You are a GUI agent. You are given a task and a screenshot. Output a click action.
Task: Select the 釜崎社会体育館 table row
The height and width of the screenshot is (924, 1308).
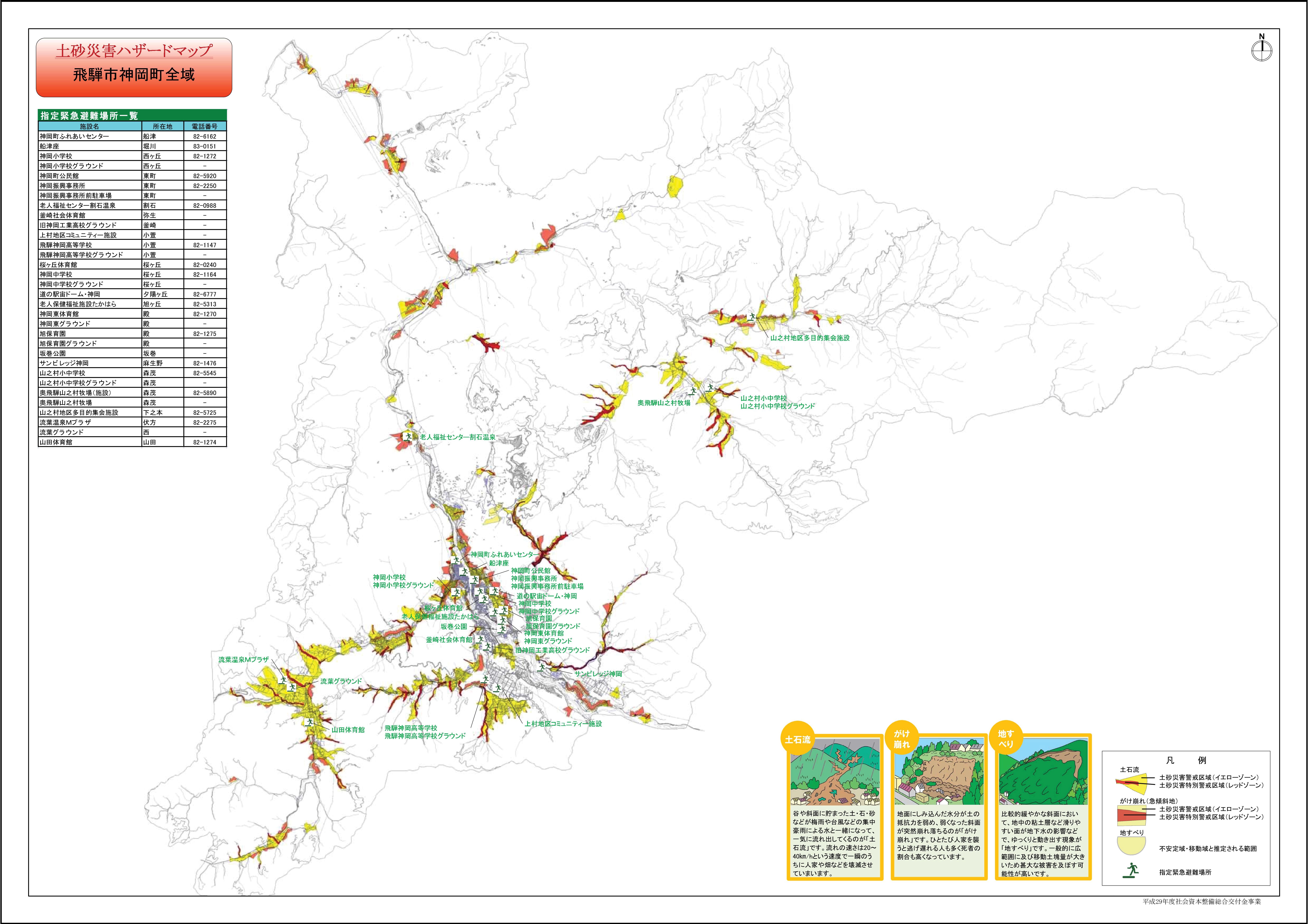point(132,215)
